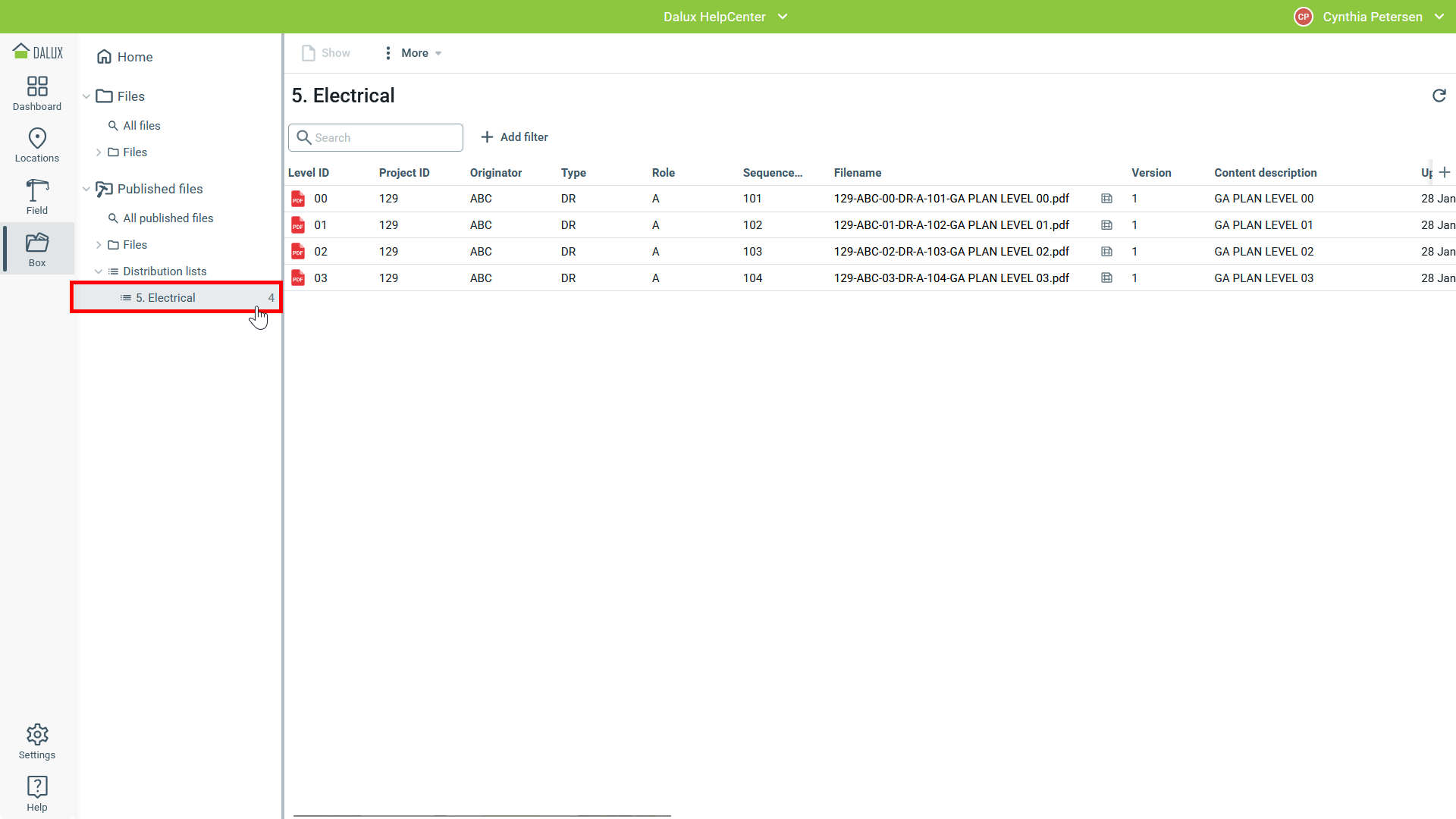This screenshot has width=1456, height=819.
Task: Open Settings from the sidebar
Action: click(36, 741)
